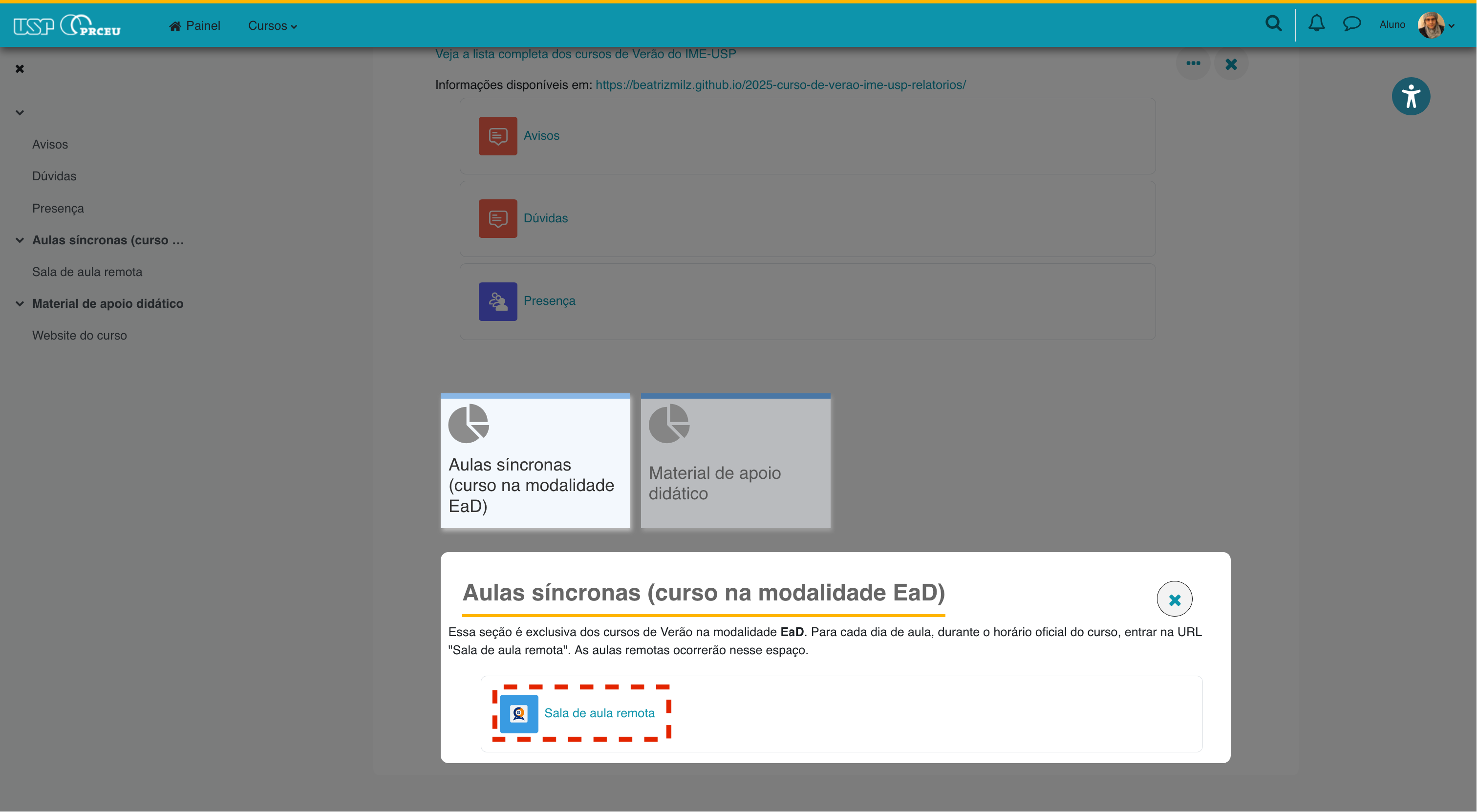Click the PRCEU logo

(x=90, y=26)
